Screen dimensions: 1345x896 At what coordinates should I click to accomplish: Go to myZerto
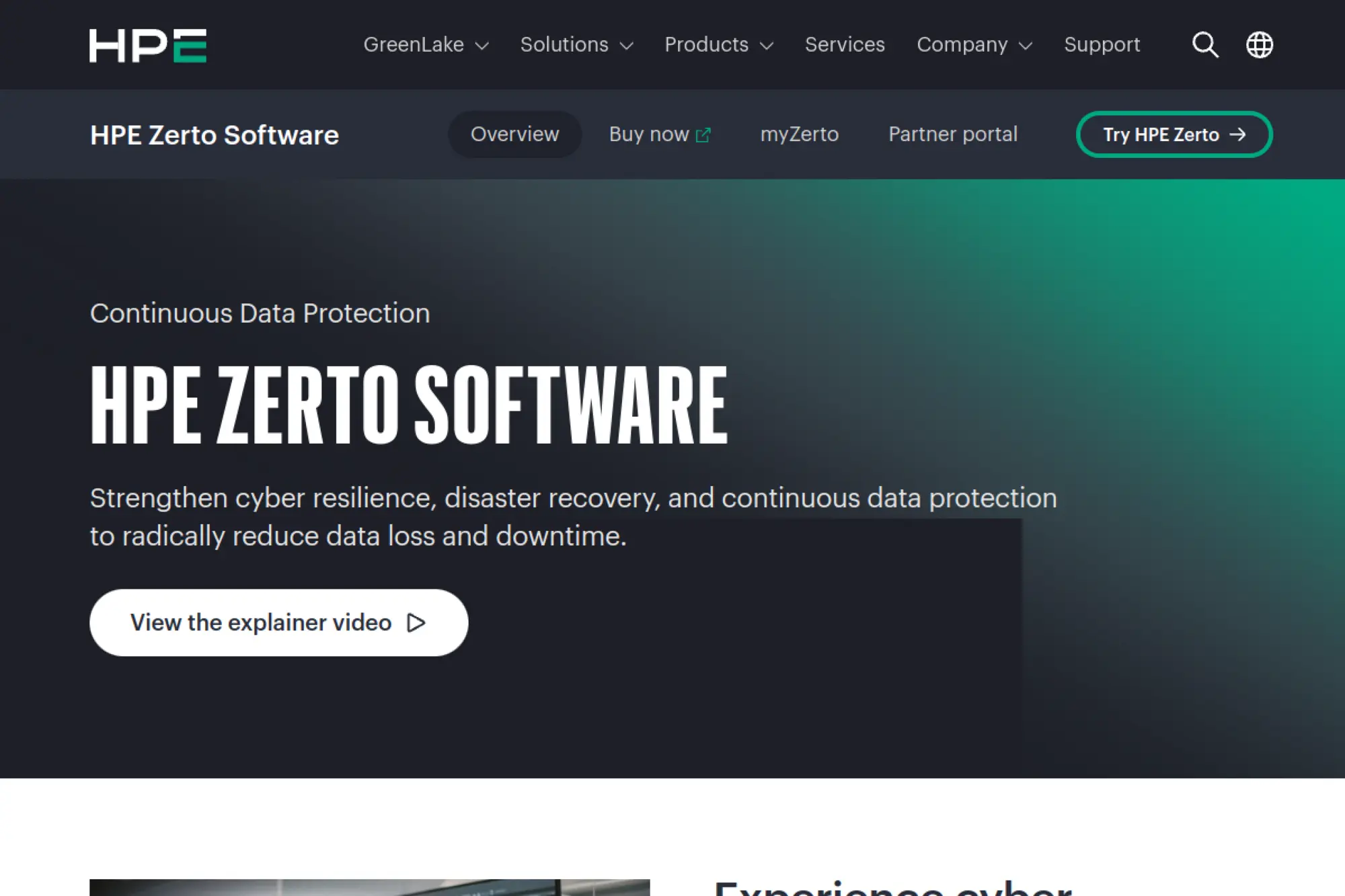tap(799, 134)
